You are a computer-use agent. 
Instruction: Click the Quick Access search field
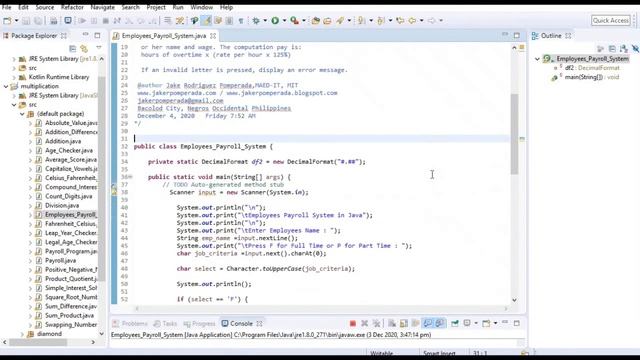tap(610, 20)
